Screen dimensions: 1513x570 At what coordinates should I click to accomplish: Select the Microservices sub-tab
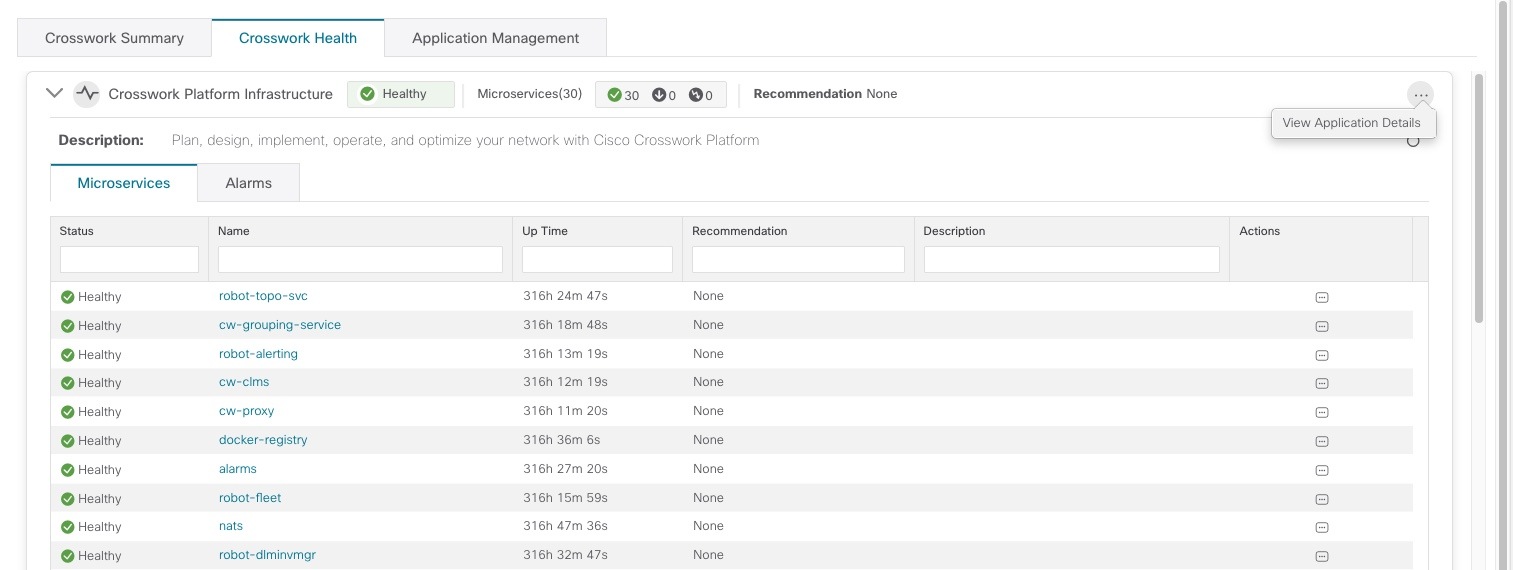[x=124, y=183]
